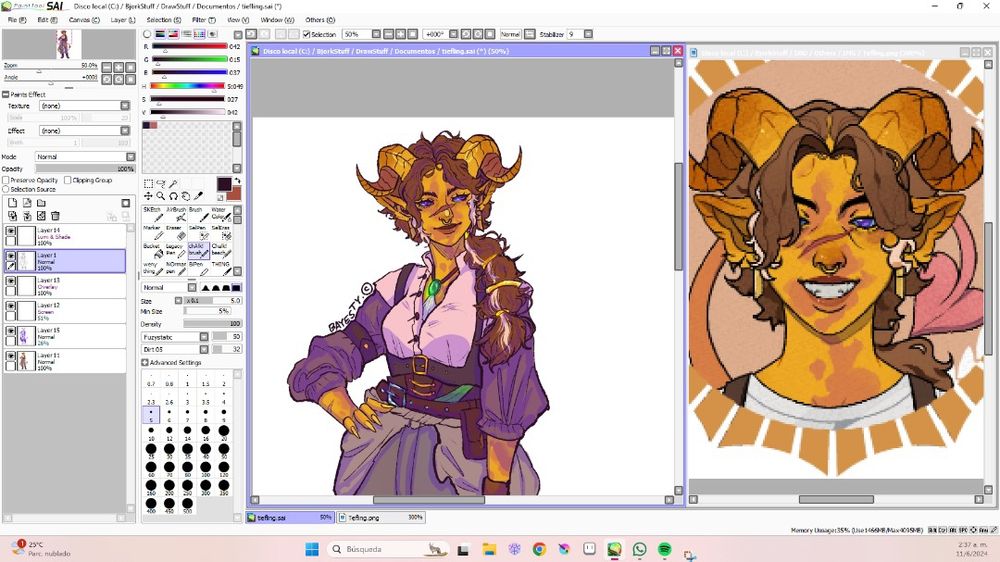The width and height of the screenshot is (1000, 562).
Task: Toggle the swatches panel button
Action: tap(200, 34)
